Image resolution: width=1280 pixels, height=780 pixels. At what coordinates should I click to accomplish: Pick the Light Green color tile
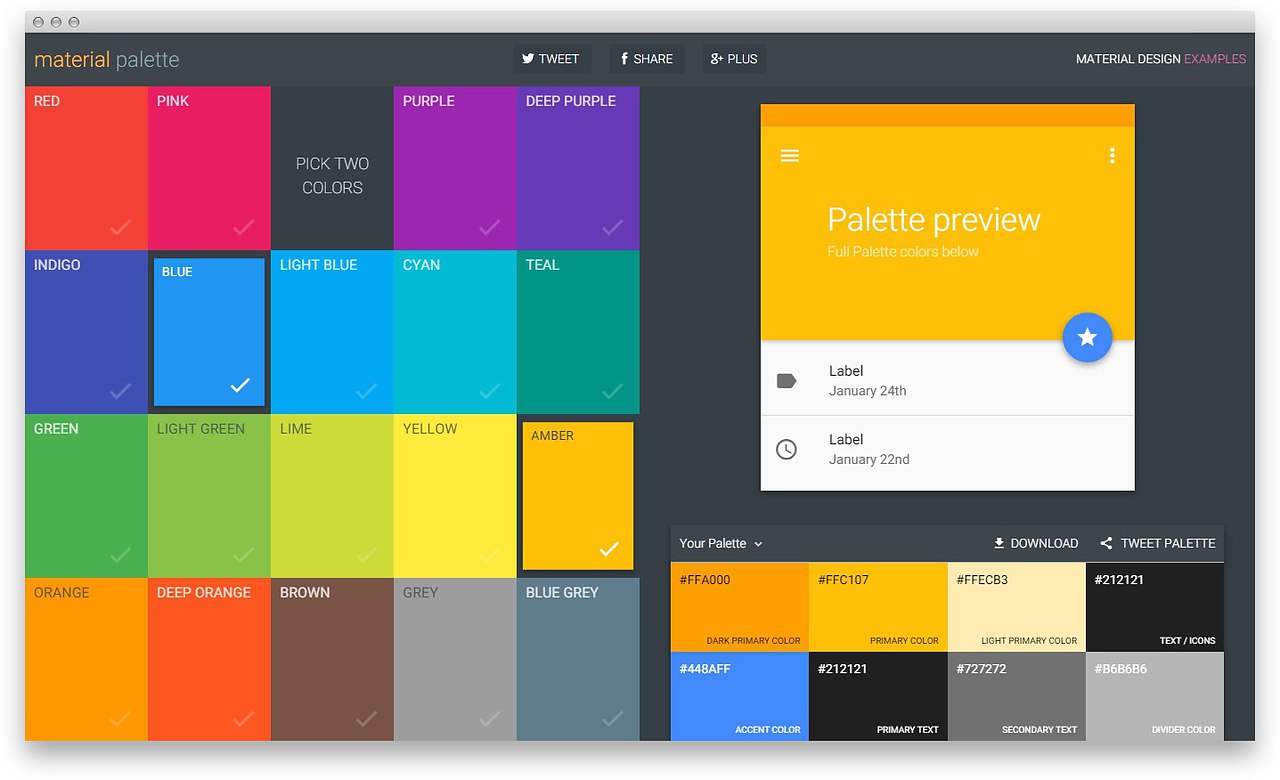coord(209,496)
